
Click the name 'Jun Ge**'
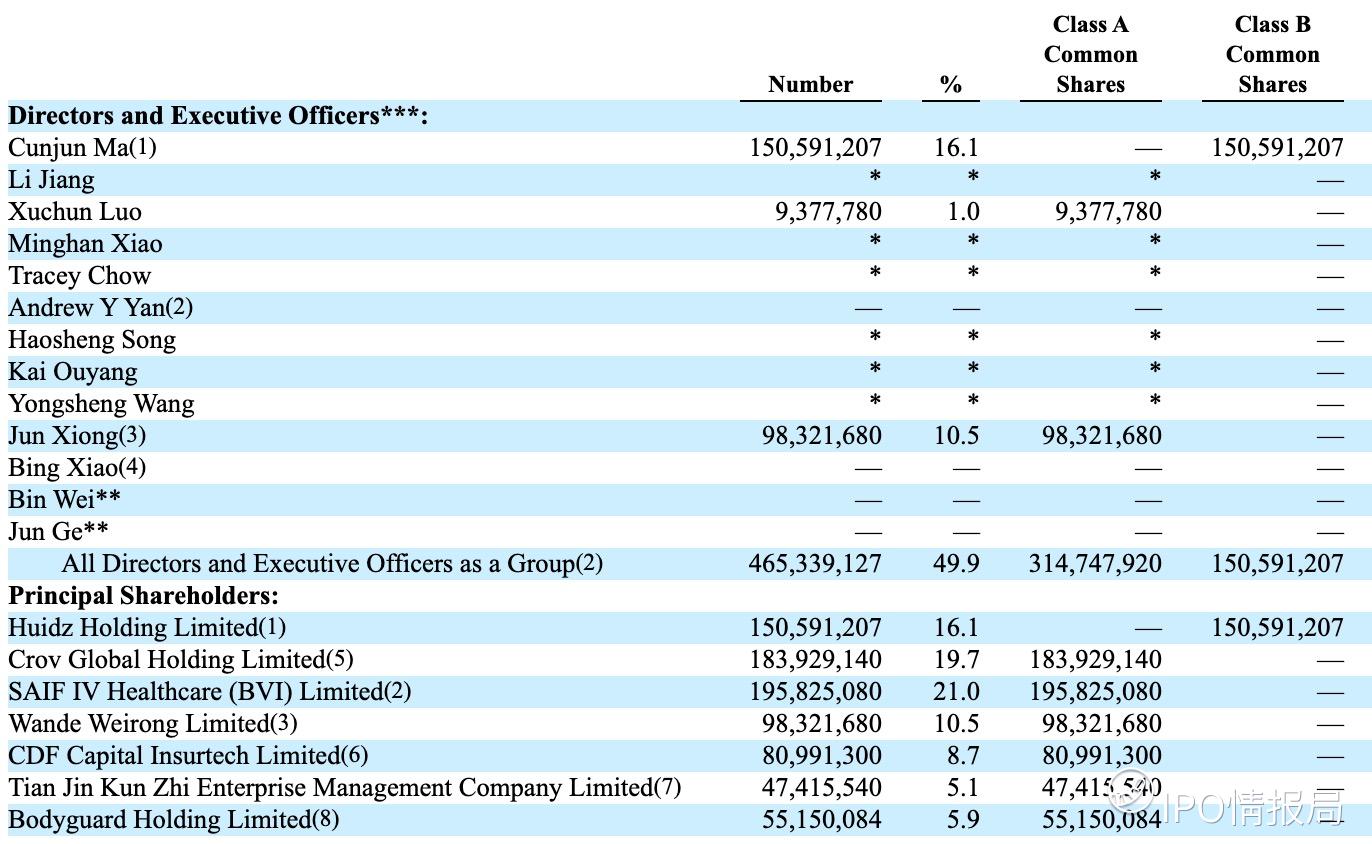(59, 532)
